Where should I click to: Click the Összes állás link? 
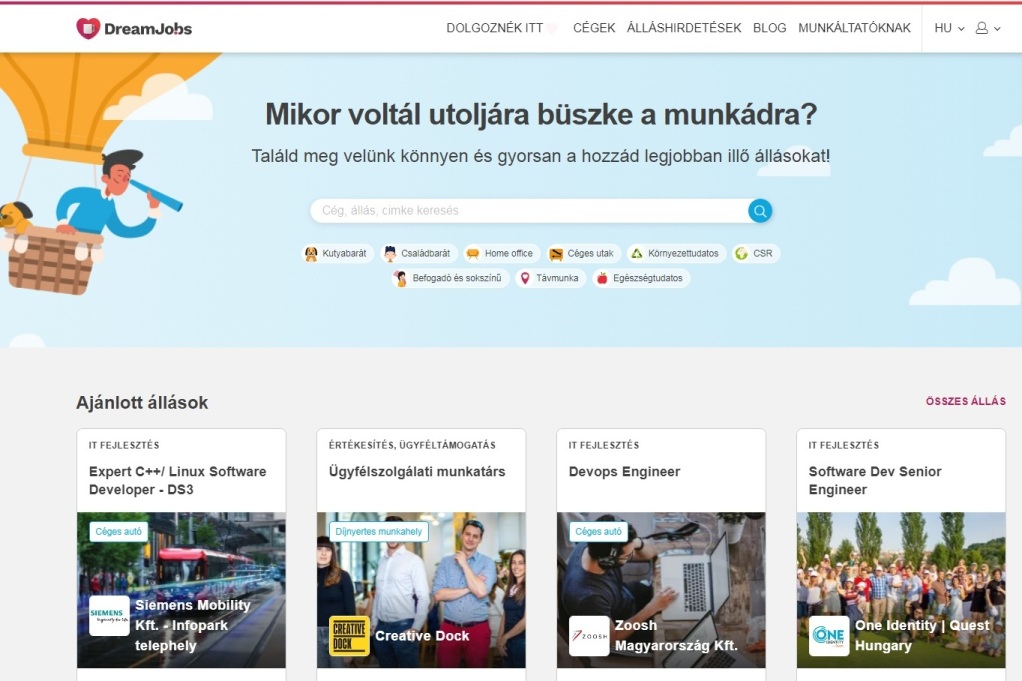(x=965, y=401)
